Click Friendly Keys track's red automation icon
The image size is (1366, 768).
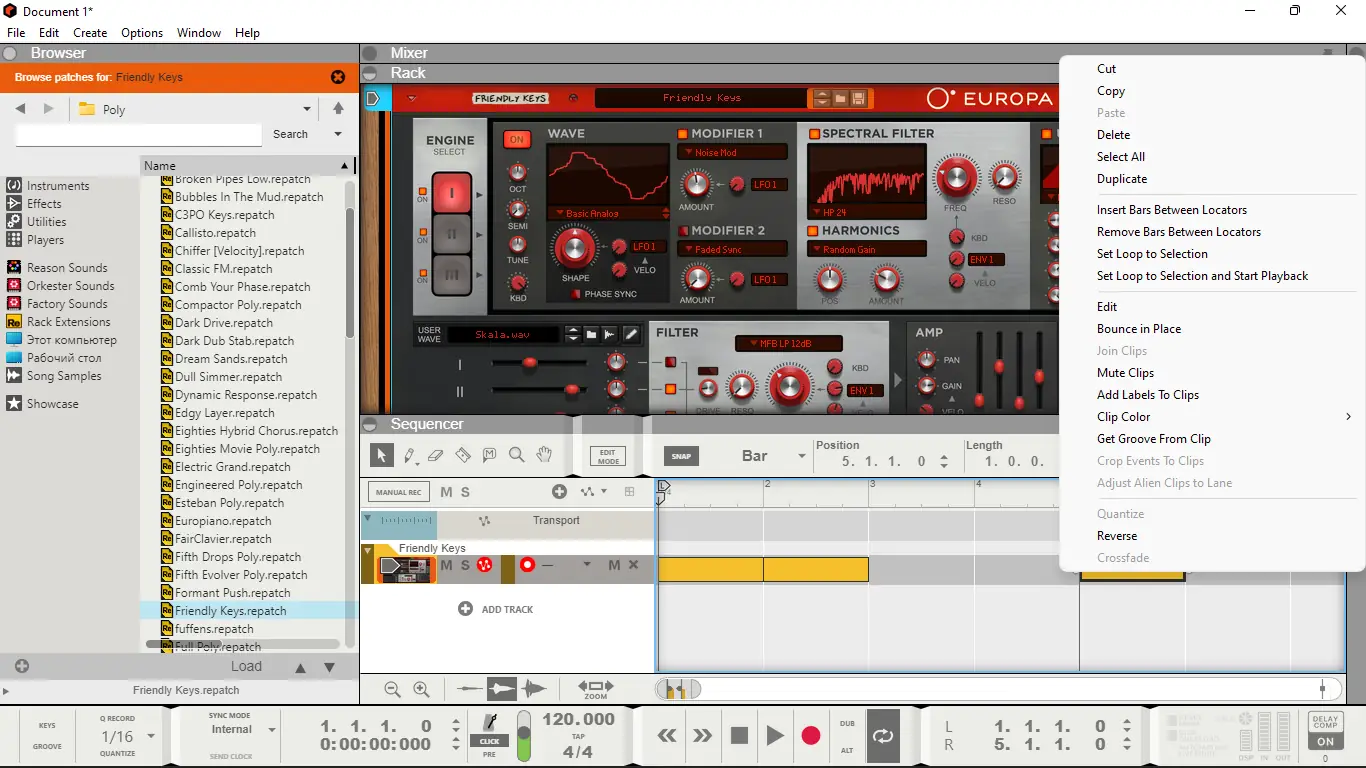click(485, 565)
